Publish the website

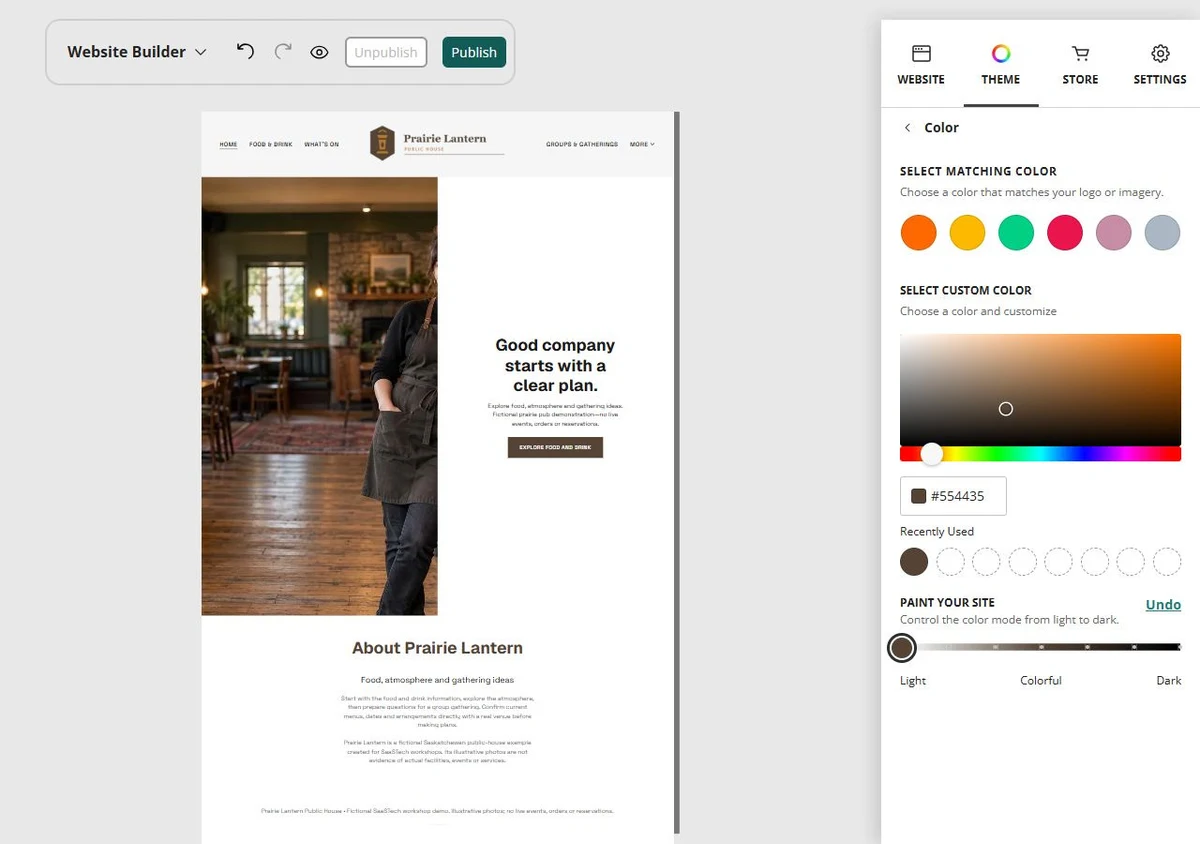[474, 52]
